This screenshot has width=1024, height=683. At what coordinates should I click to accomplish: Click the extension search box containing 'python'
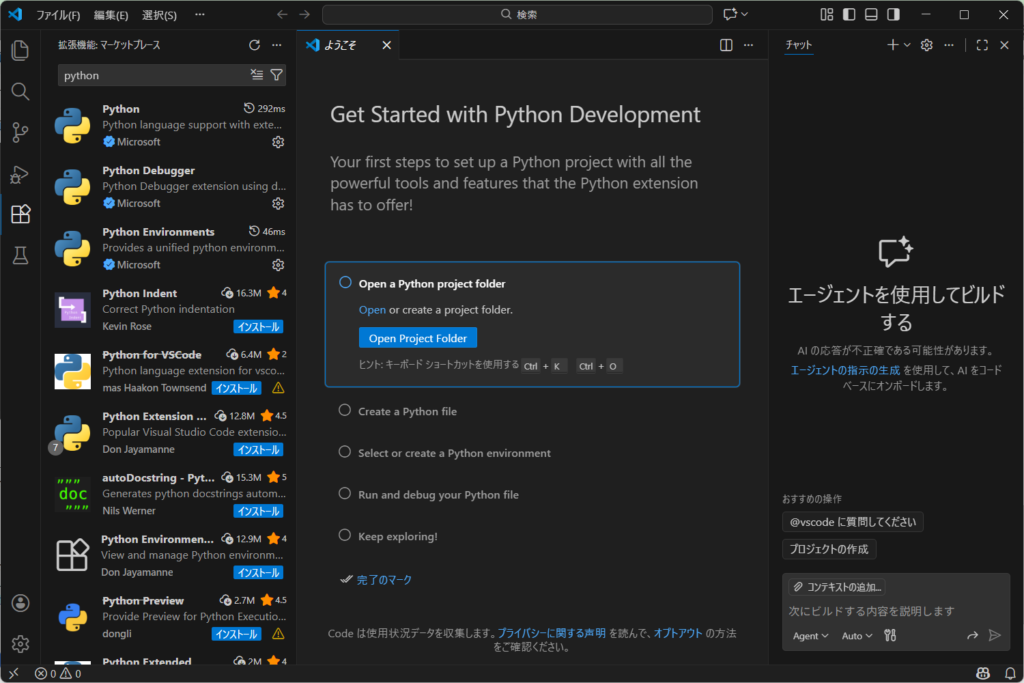(150, 75)
